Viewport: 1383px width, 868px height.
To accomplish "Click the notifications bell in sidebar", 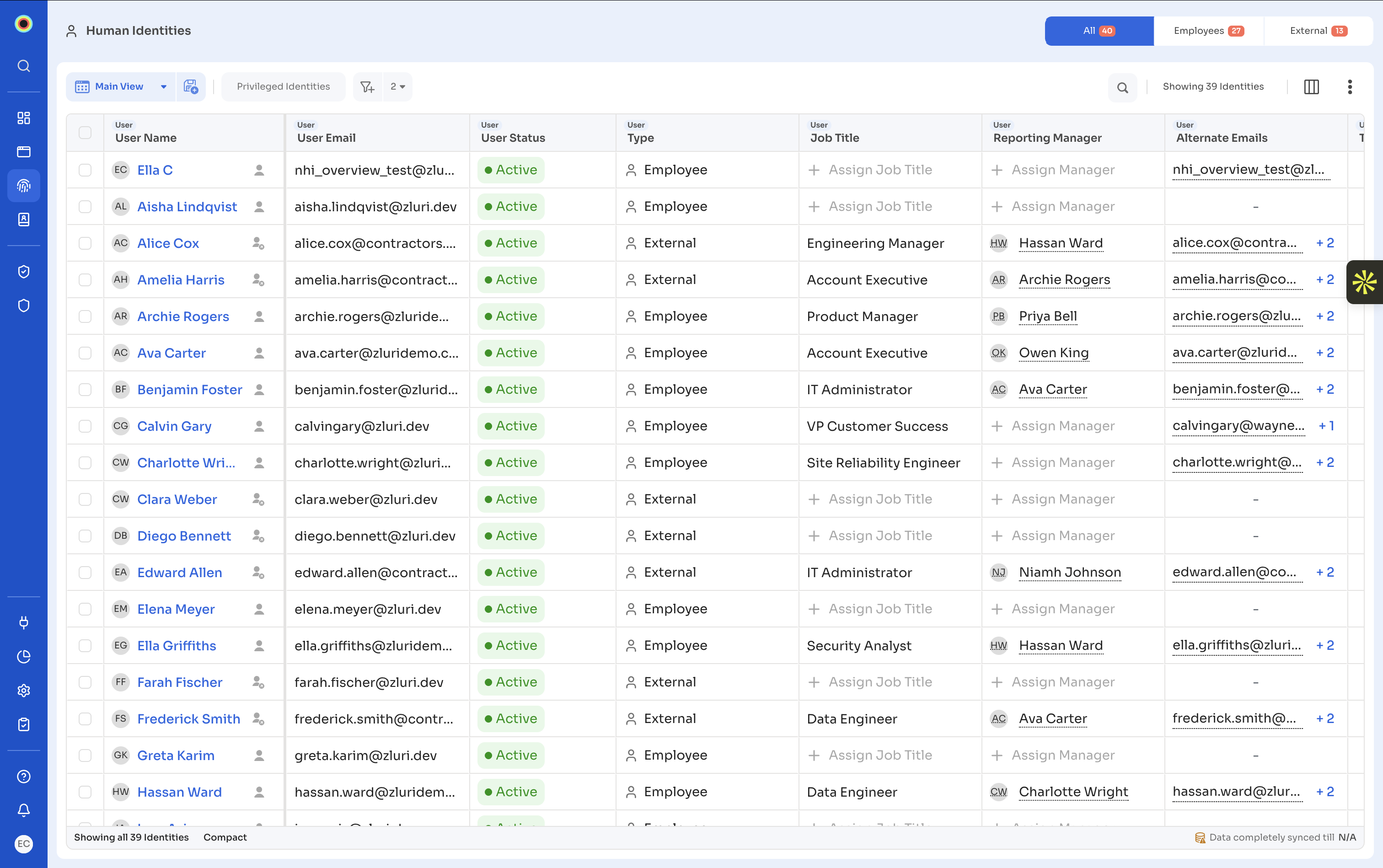I will 23,810.
